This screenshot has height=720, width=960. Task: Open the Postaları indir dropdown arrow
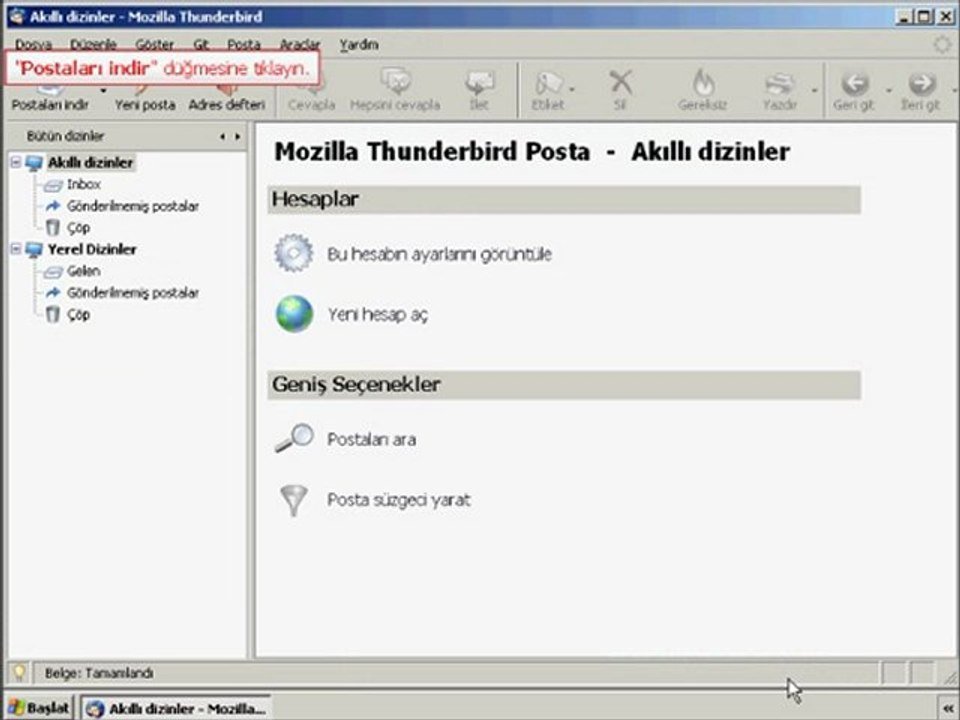pos(103,91)
